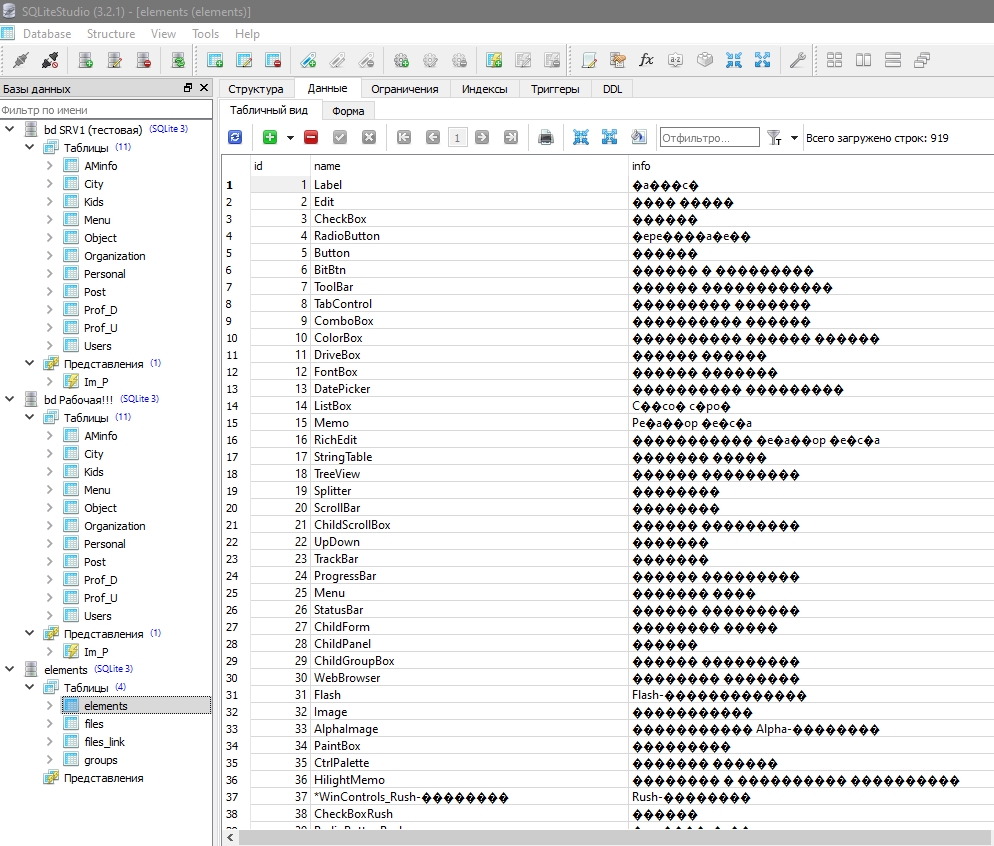Open the SQL functions editor (fx) icon
This screenshot has height=846, width=994.
tap(646, 60)
